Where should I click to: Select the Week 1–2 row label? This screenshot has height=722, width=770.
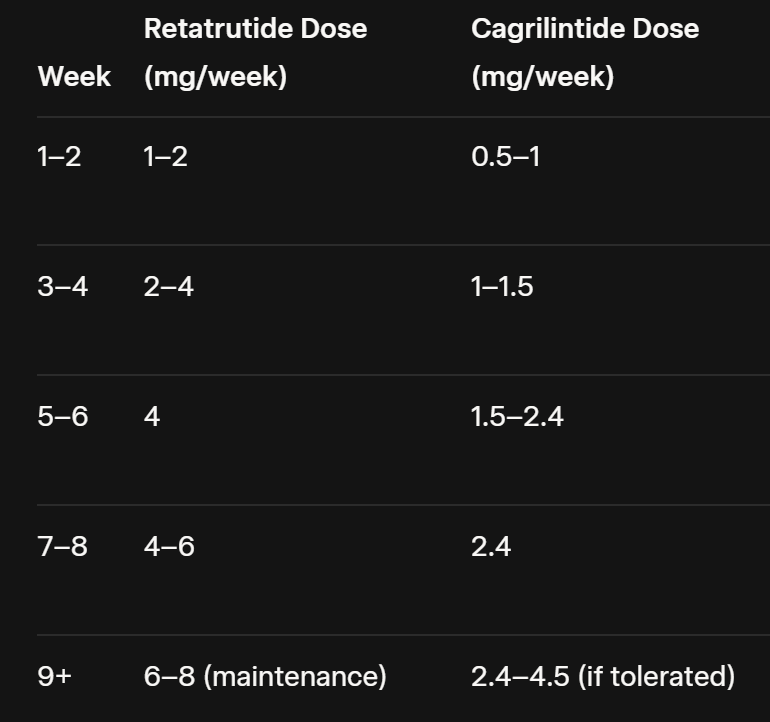[x=59, y=156]
